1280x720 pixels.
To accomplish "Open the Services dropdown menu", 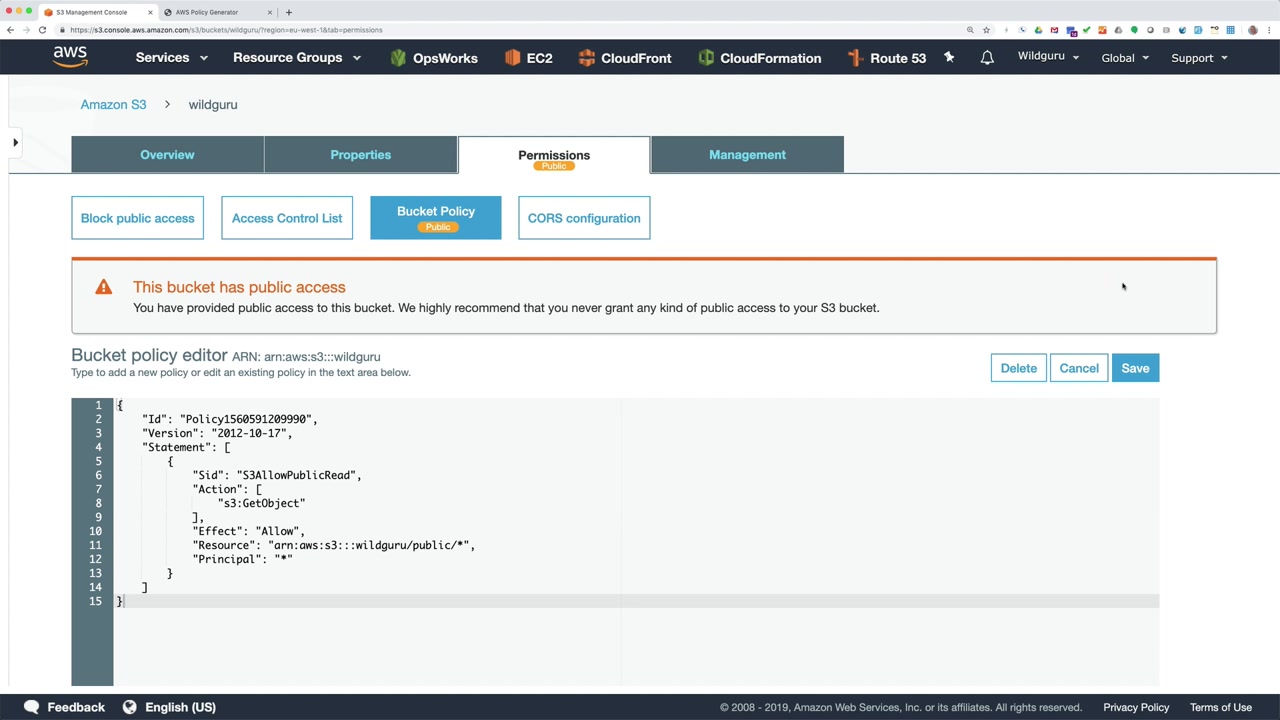I will (172, 58).
